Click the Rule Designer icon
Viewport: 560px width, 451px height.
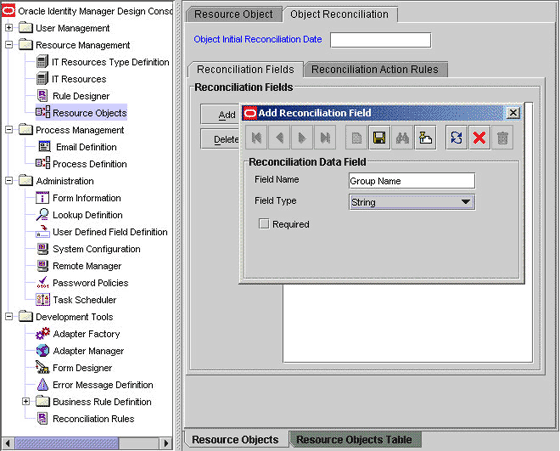click(x=42, y=96)
